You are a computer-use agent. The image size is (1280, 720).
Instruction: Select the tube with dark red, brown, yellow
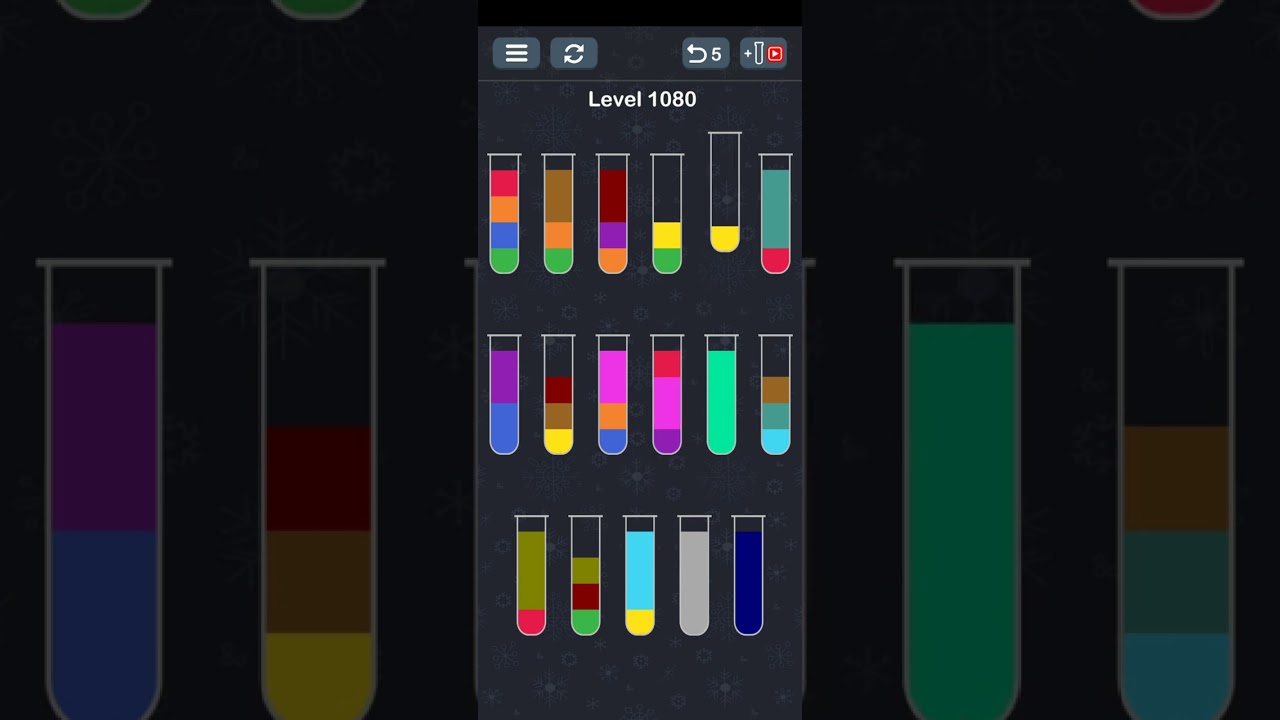click(x=558, y=395)
